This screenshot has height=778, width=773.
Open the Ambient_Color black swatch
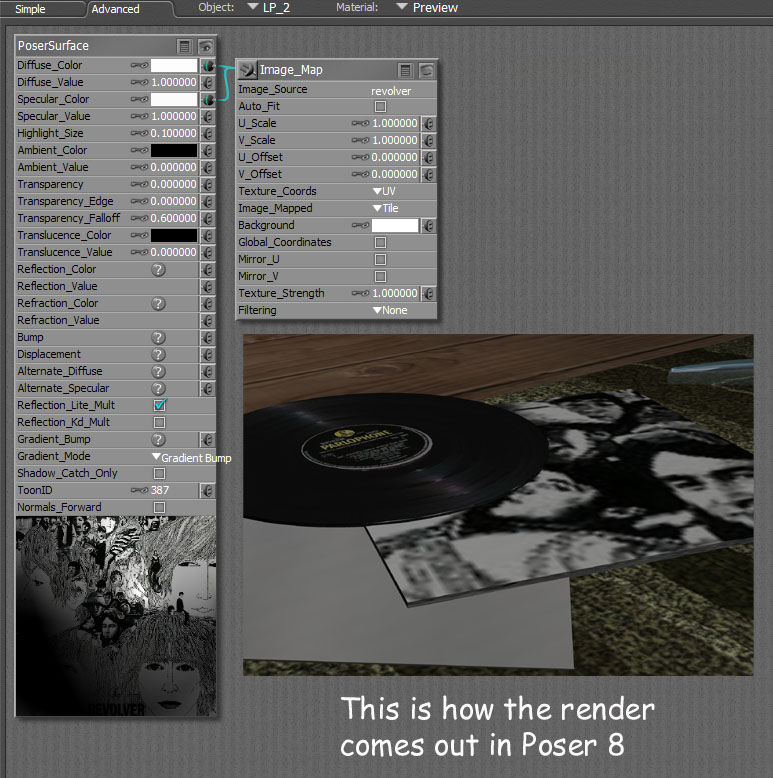click(174, 150)
